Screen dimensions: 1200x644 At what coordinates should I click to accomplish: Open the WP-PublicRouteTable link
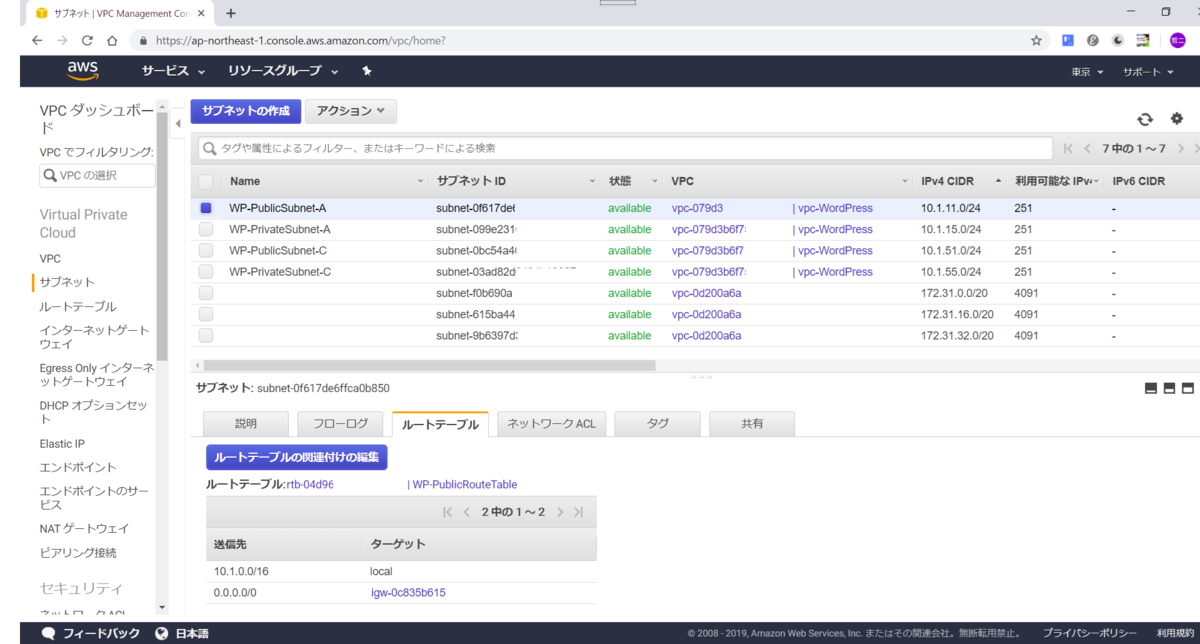pyautogui.click(x=465, y=484)
